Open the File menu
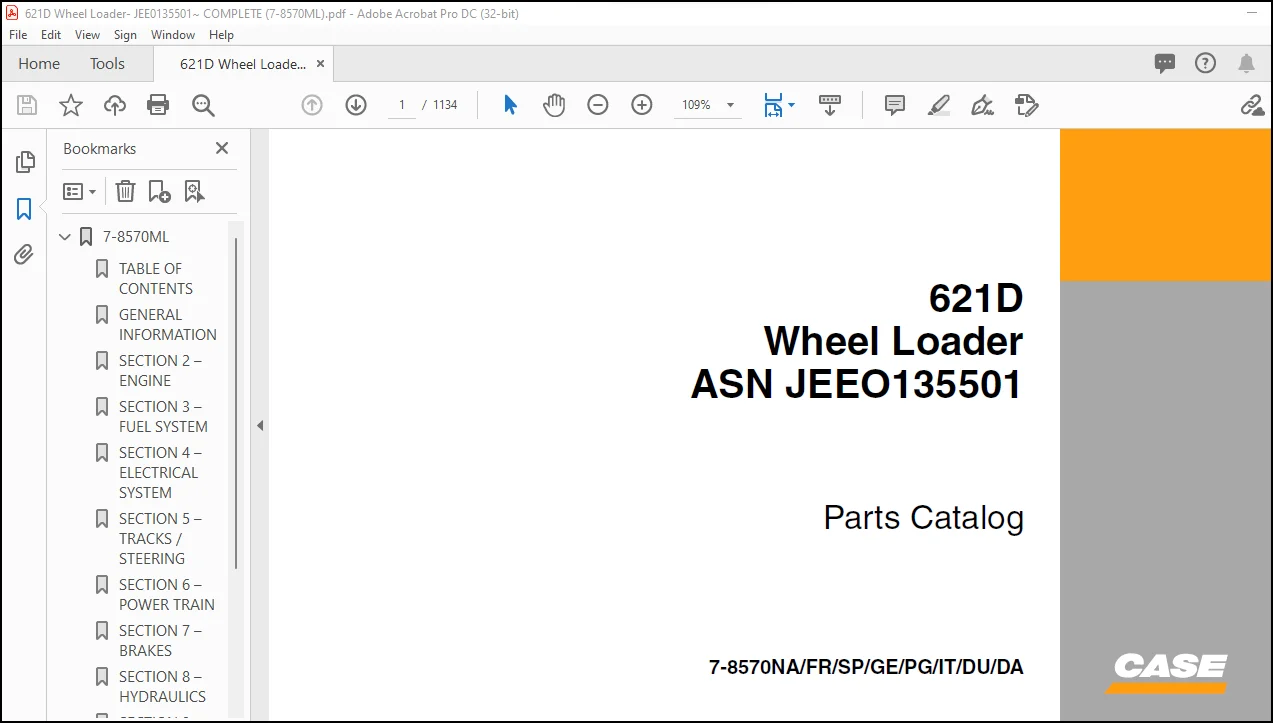 click(18, 34)
